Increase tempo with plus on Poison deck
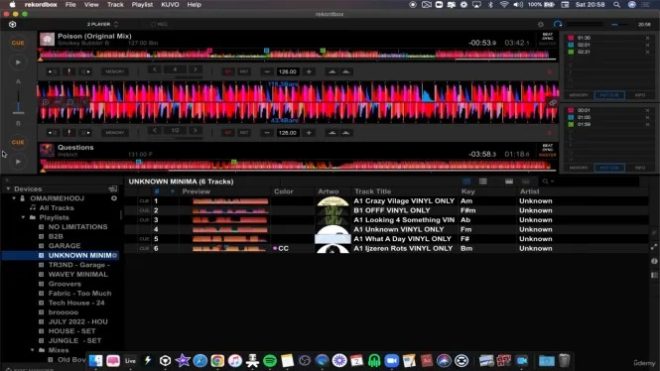 coord(309,72)
